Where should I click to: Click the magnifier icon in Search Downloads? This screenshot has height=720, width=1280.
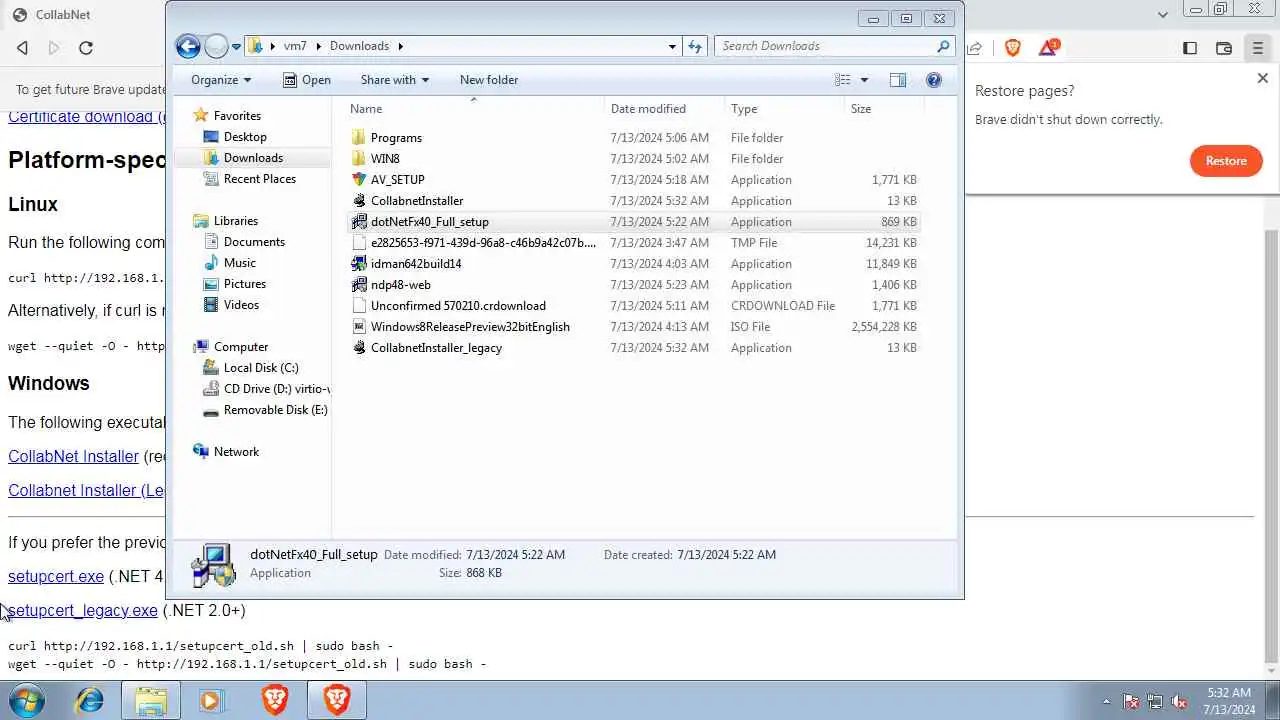tap(942, 46)
